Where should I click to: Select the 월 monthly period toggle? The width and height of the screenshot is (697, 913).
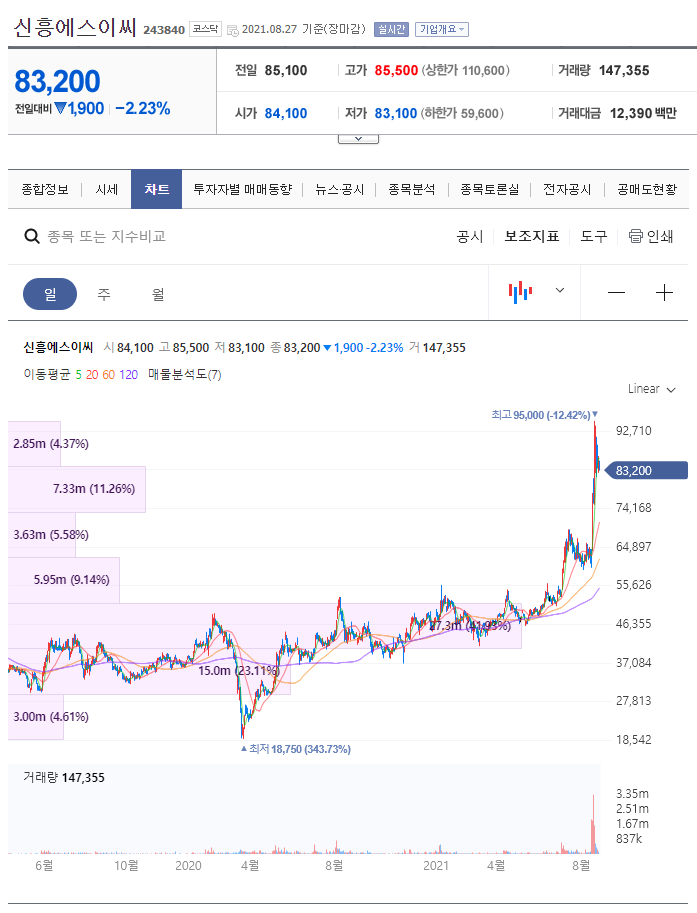[158, 294]
